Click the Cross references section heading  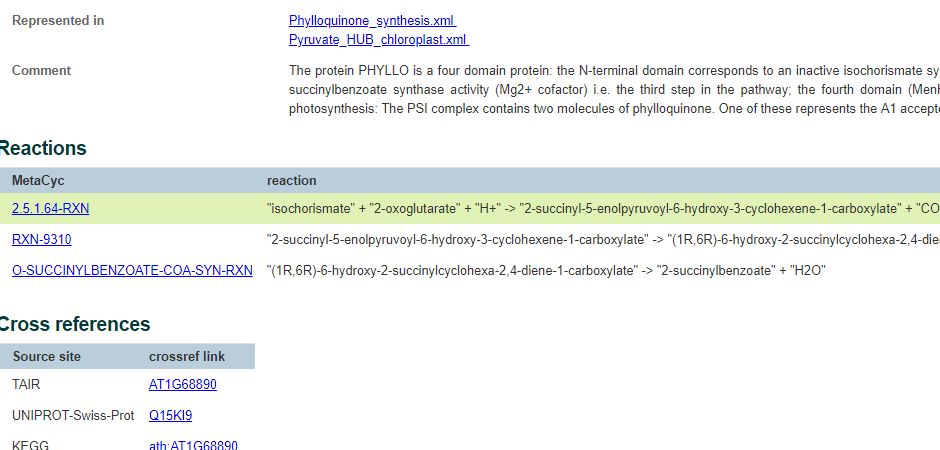coord(74,325)
